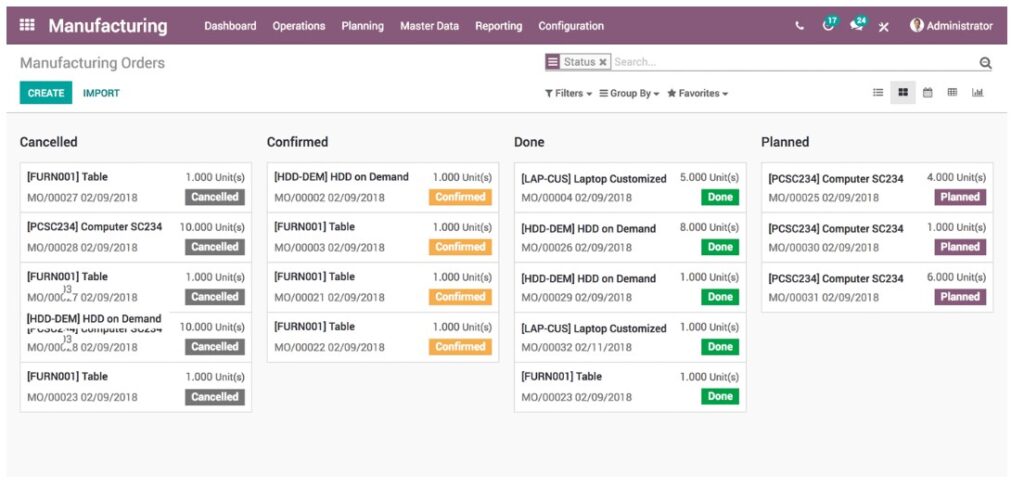The image size is (1024, 488).
Task: Switch to kanban view
Action: pos(903,93)
